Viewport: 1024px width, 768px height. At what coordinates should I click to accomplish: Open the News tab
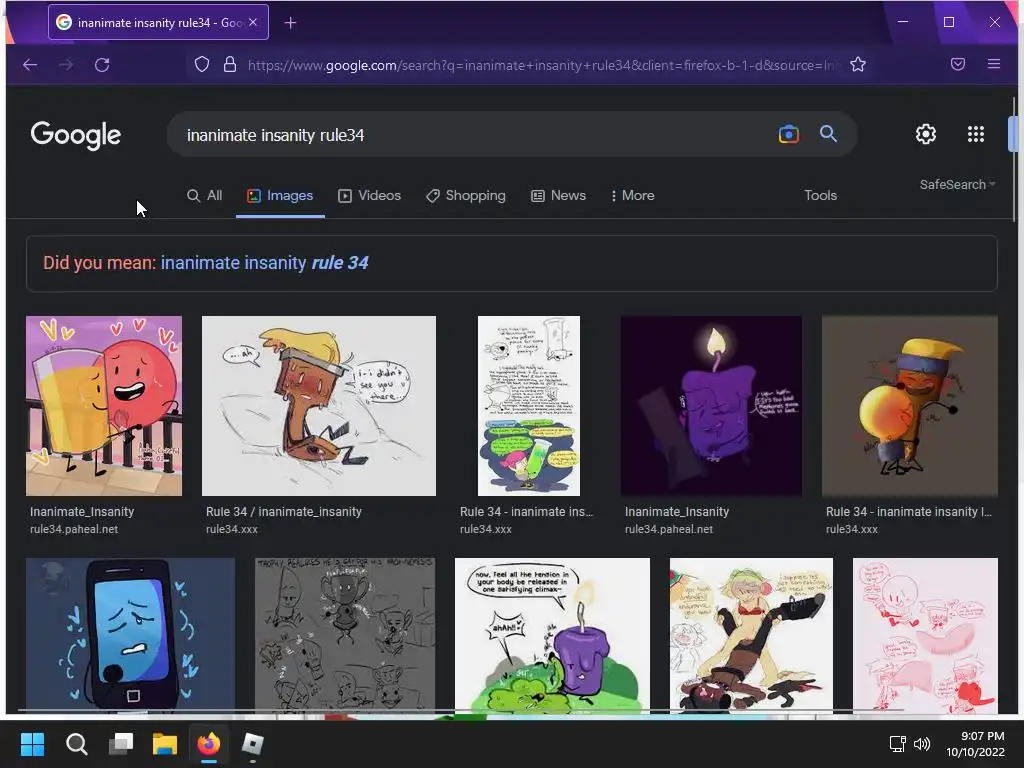click(x=558, y=195)
